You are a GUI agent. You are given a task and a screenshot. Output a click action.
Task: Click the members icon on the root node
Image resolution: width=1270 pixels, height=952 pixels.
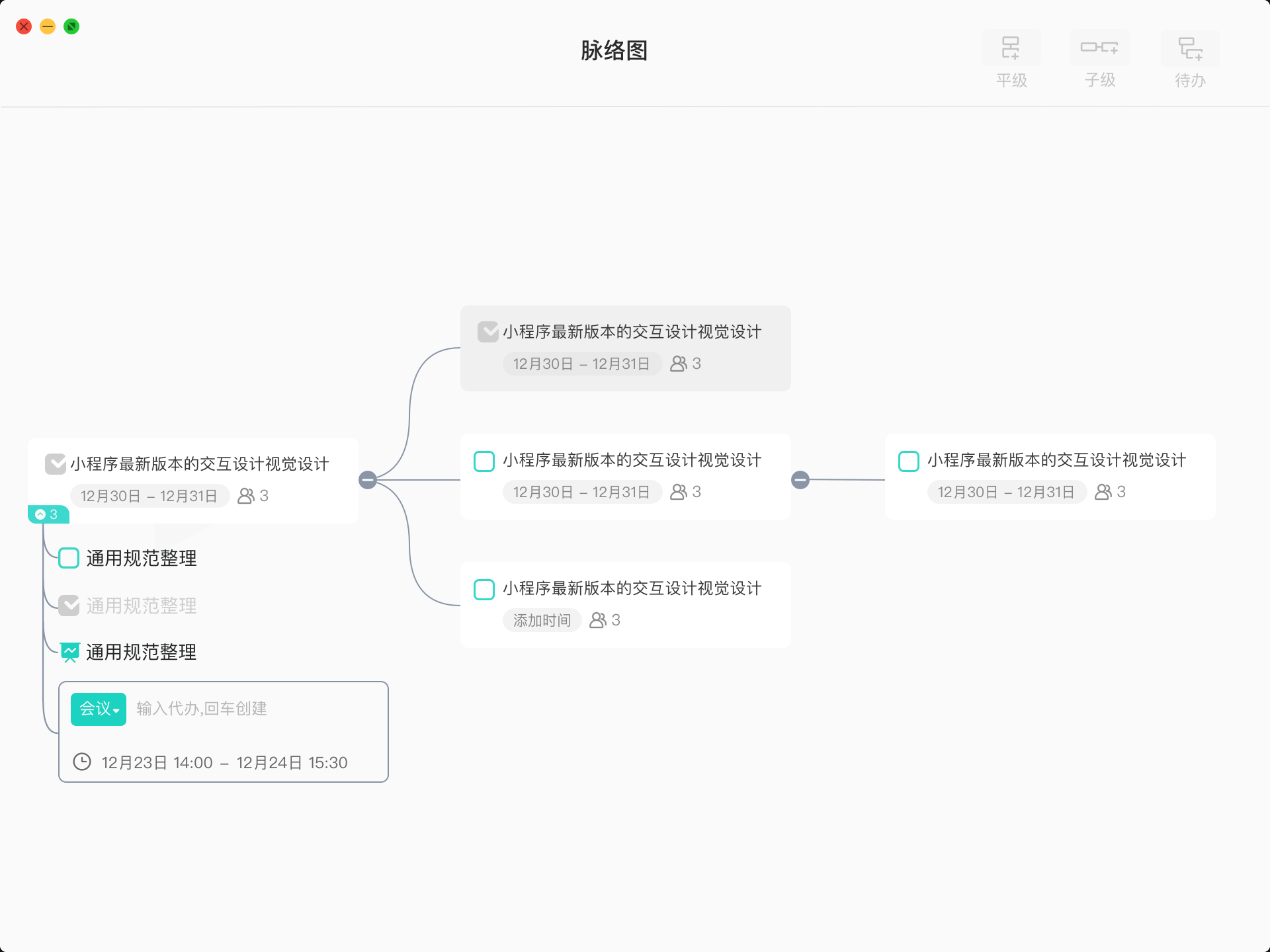tap(246, 496)
